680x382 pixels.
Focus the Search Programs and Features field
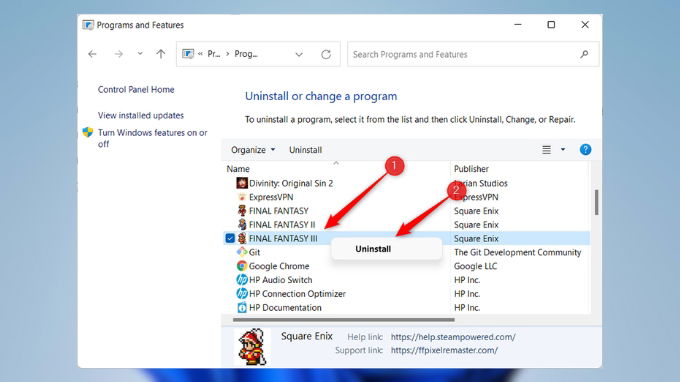pos(464,54)
